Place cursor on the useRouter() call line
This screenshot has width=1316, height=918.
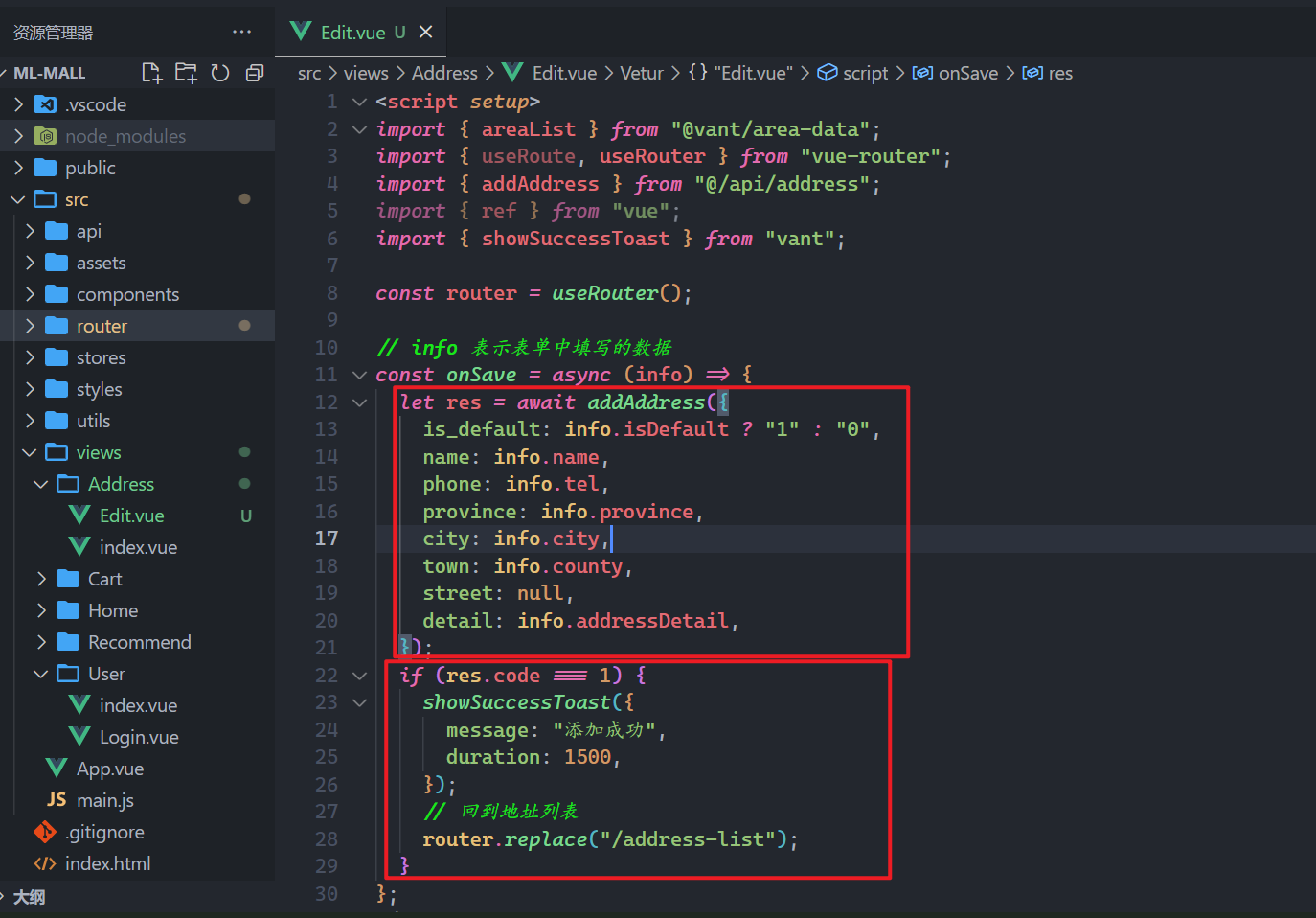(x=533, y=293)
